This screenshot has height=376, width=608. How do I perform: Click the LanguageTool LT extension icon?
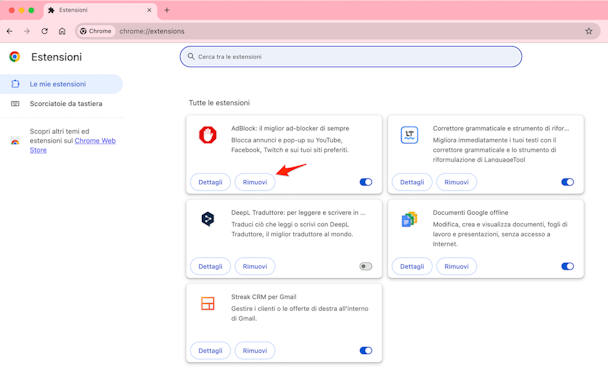click(x=409, y=135)
